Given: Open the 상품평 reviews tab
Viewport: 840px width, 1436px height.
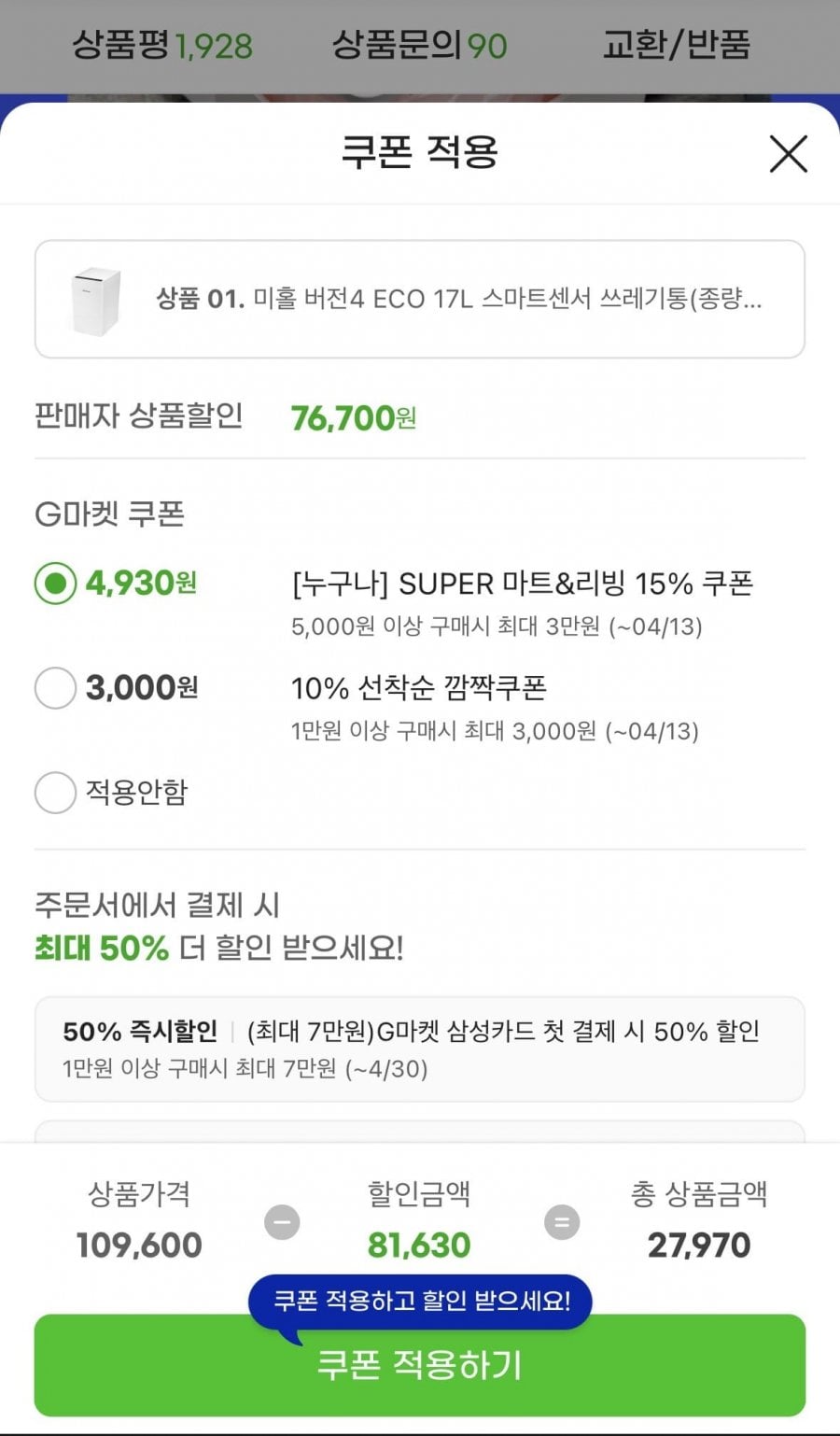Looking at the screenshot, I should pos(162,45).
